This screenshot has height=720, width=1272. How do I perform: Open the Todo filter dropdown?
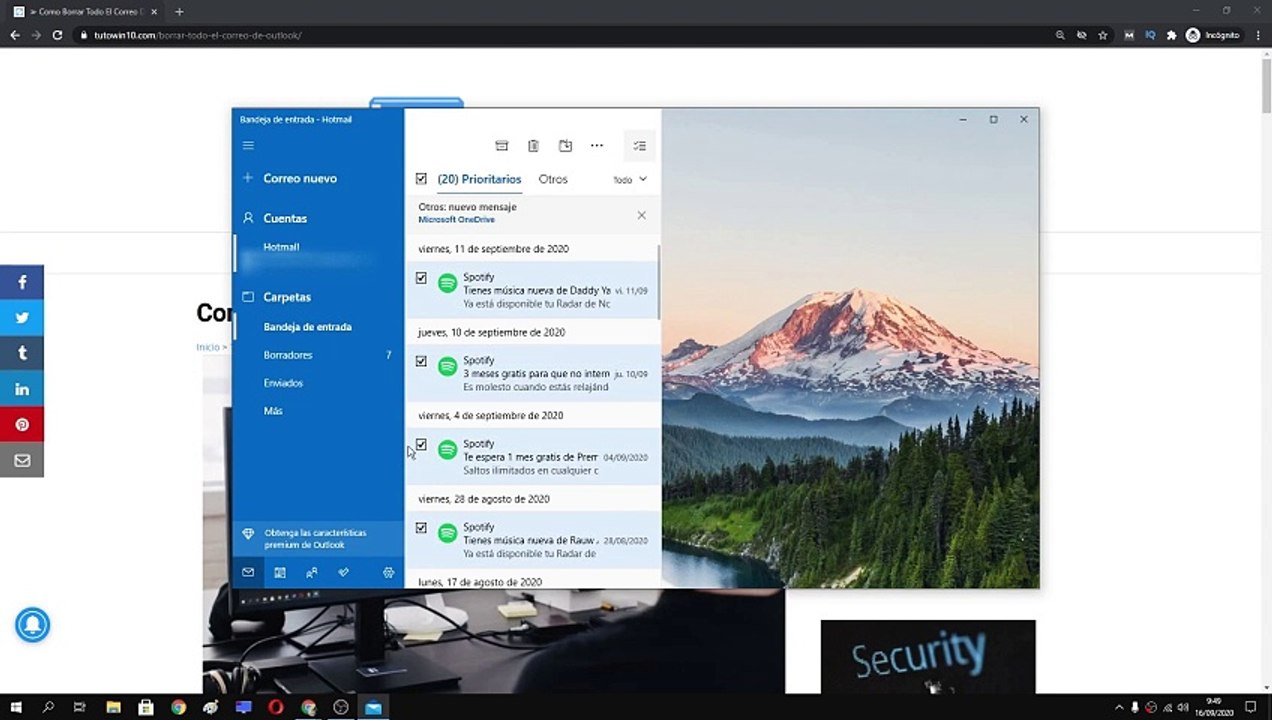point(630,180)
